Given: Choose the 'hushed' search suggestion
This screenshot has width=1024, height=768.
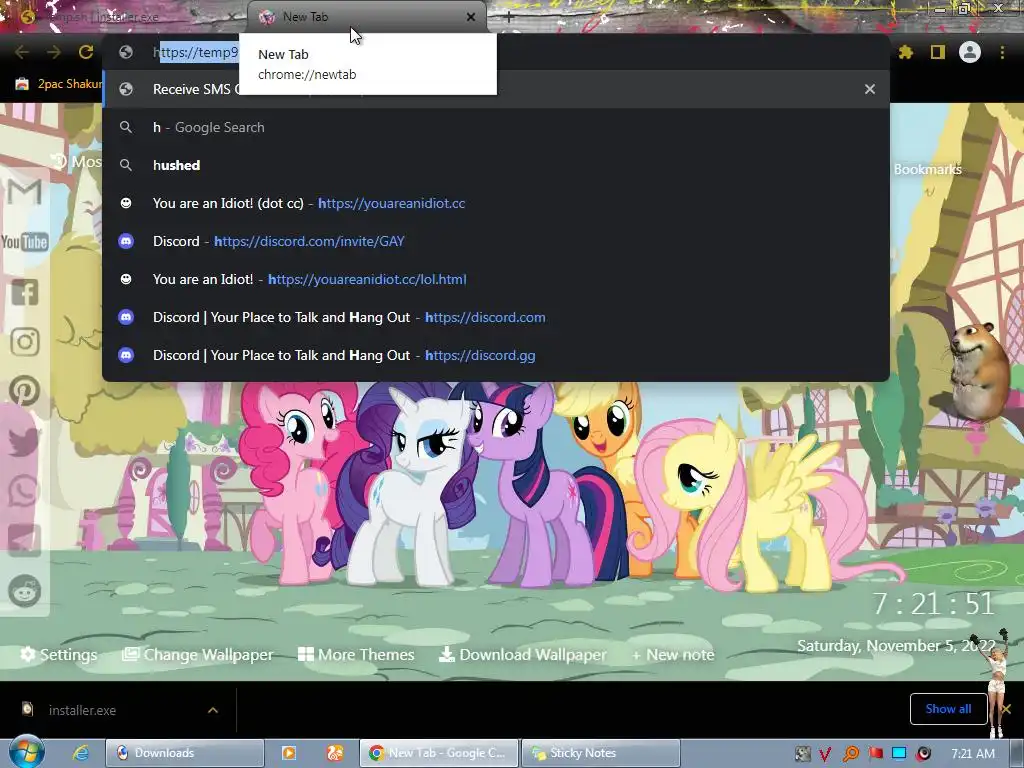Looking at the screenshot, I should pos(496,165).
